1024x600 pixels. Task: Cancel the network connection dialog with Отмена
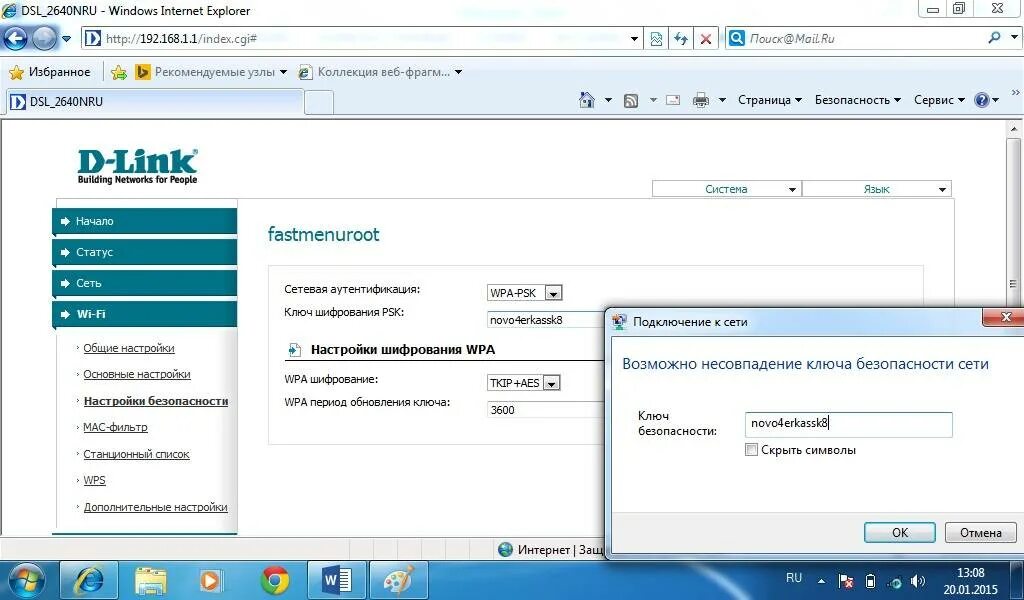click(x=980, y=532)
